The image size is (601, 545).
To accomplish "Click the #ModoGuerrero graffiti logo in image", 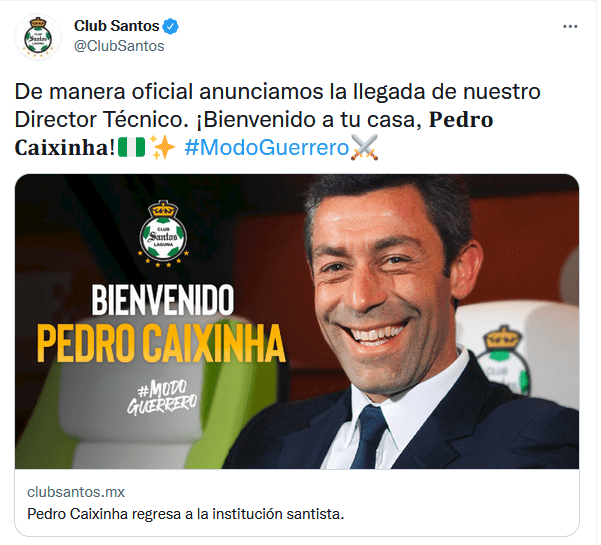I will pyautogui.click(x=162, y=397).
